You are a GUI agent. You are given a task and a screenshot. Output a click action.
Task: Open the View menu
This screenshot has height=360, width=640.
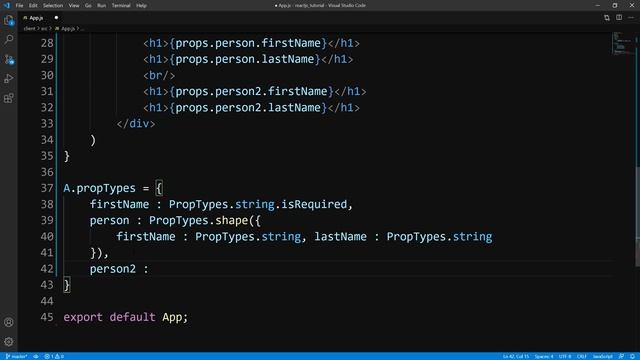coord(74,6)
